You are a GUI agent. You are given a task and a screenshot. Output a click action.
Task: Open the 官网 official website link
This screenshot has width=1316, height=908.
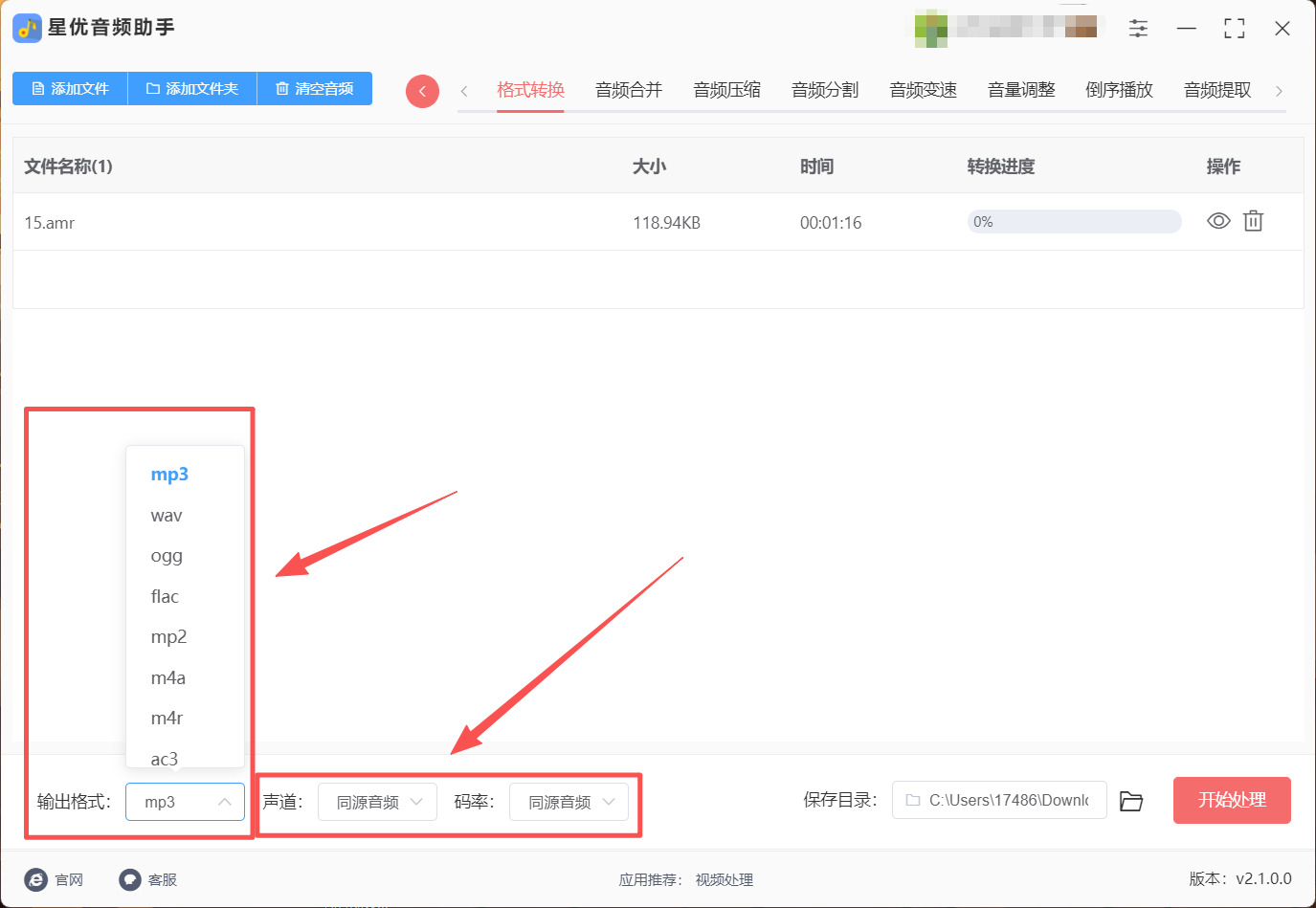point(54,879)
